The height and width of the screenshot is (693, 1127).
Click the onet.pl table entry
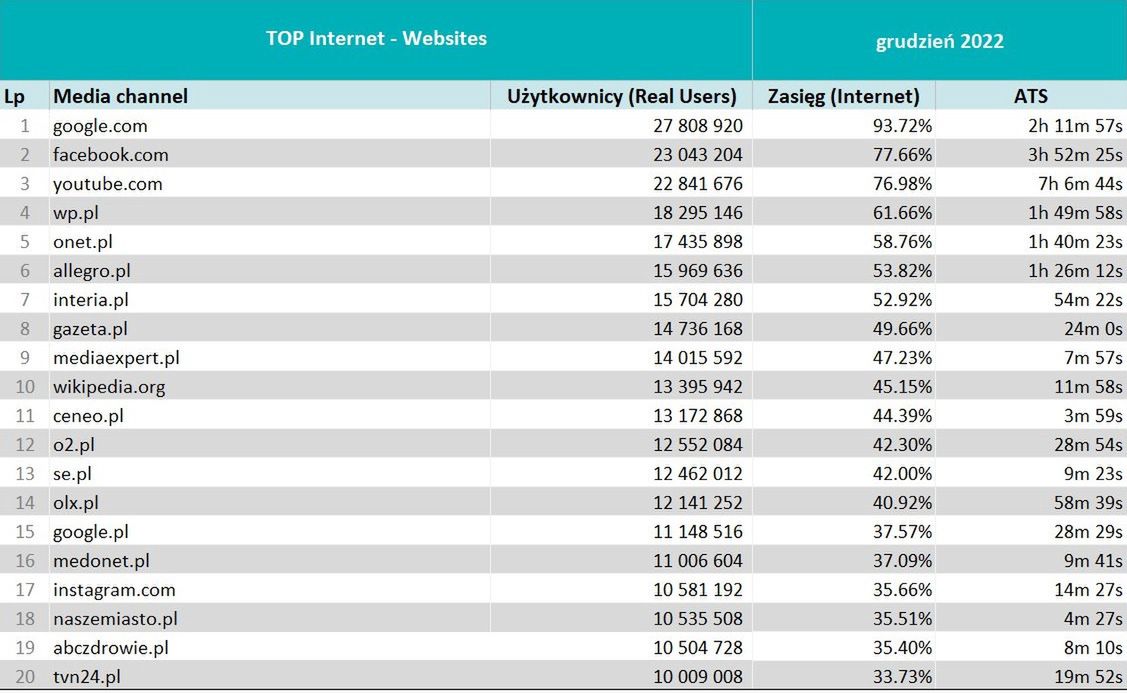83,242
